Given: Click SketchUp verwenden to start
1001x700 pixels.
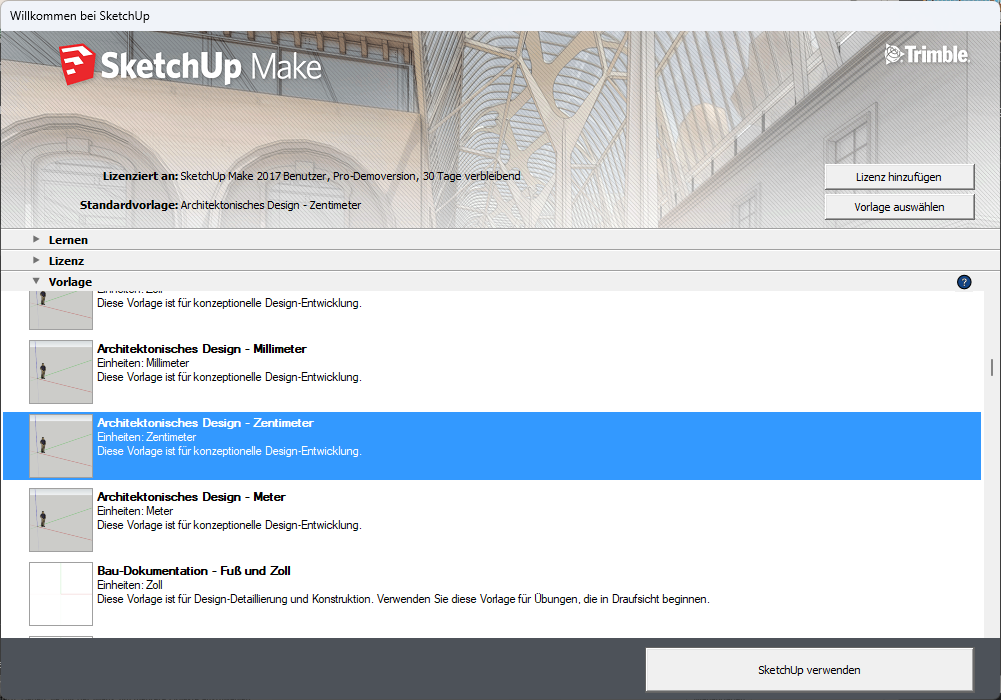Looking at the screenshot, I should point(809,668).
